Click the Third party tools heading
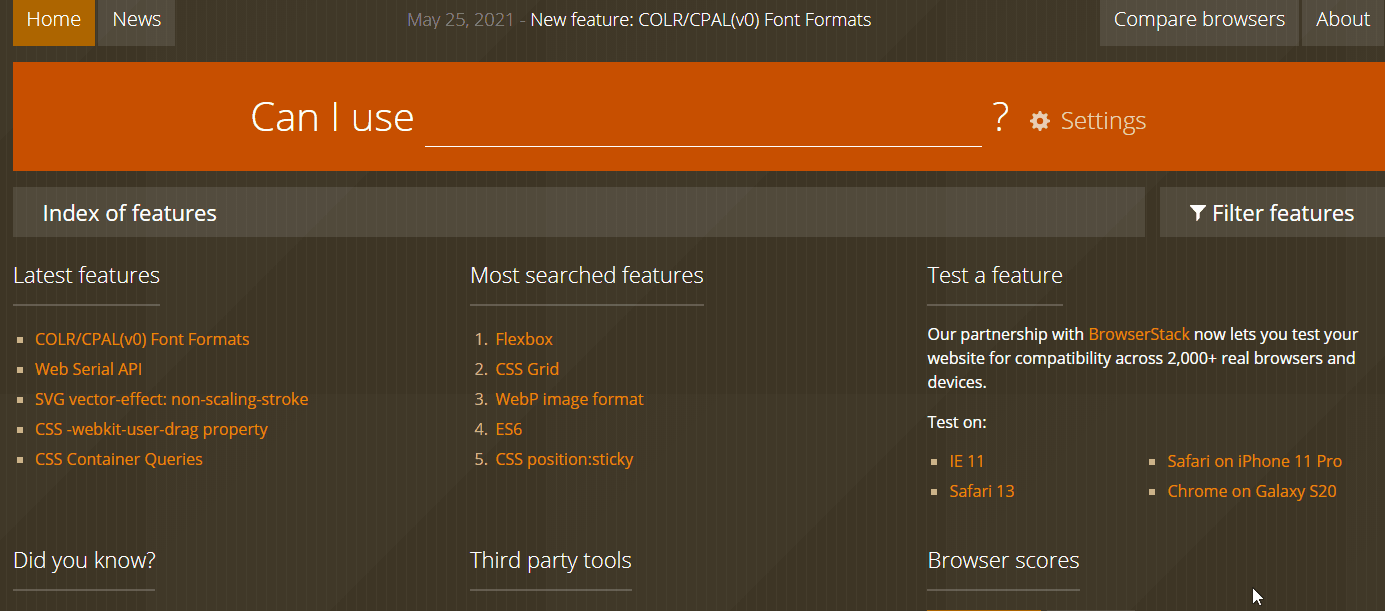Viewport: 1385px width, 611px height. pos(551,560)
